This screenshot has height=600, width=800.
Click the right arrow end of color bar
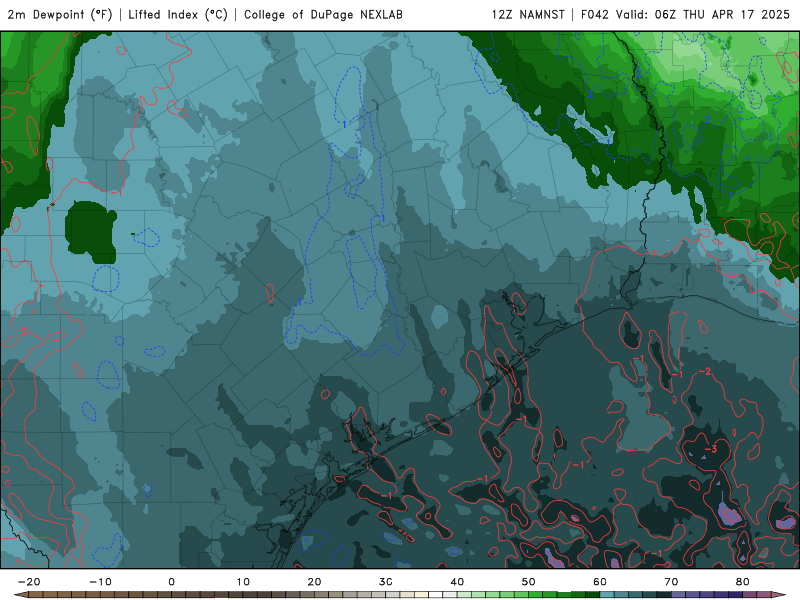779,594
